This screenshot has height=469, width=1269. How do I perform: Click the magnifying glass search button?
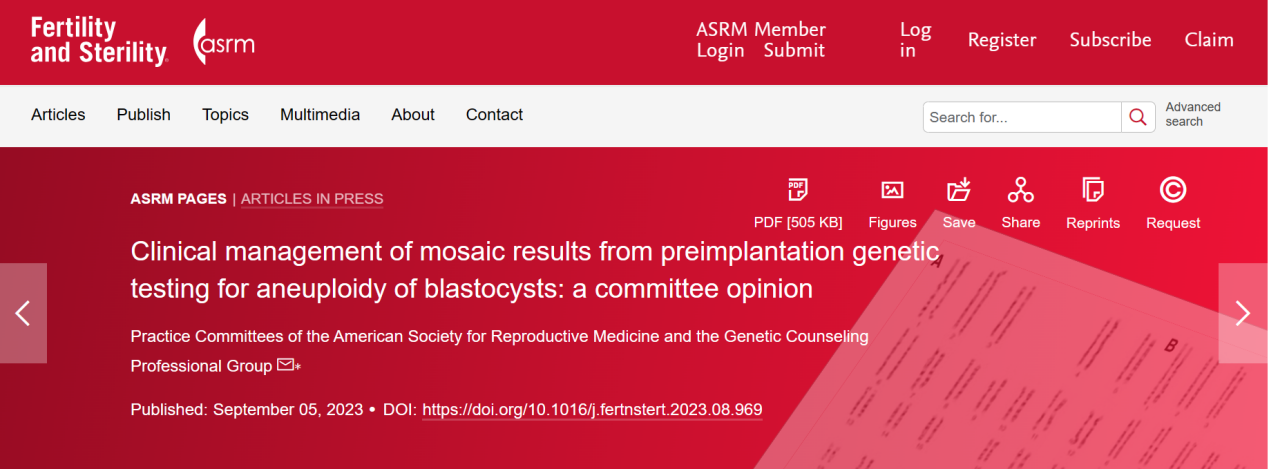1137,117
